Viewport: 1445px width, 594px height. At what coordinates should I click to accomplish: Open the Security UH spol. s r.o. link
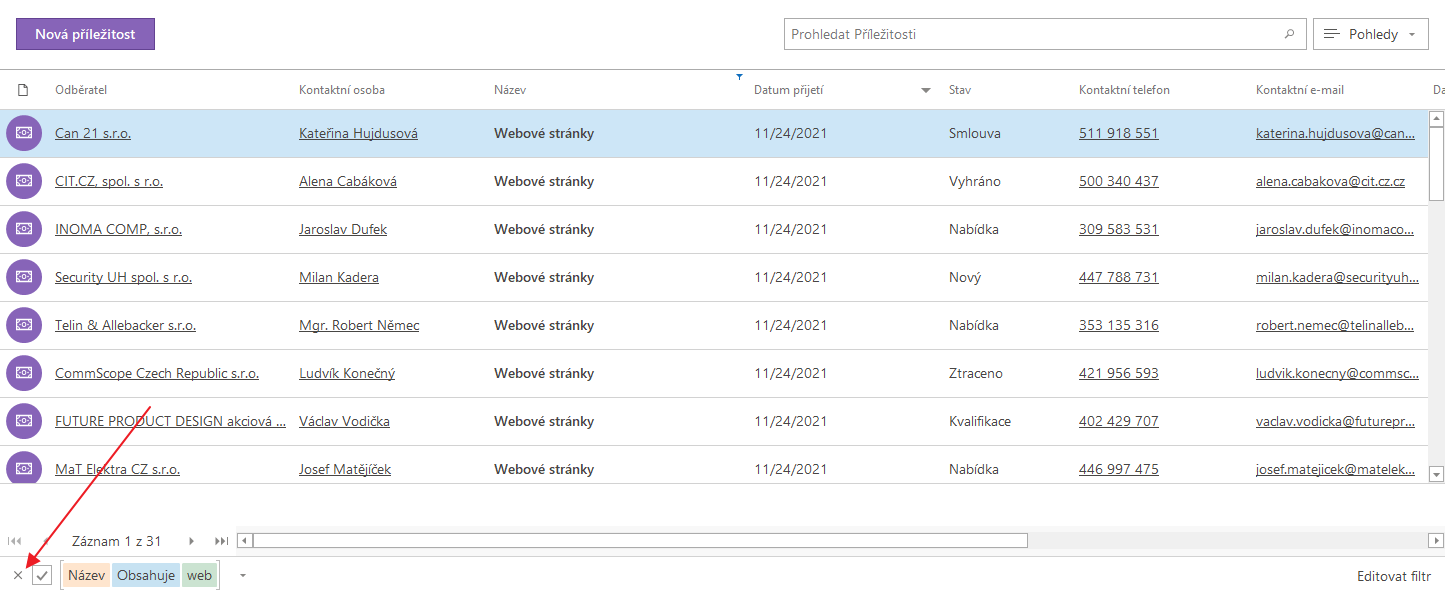point(123,278)
